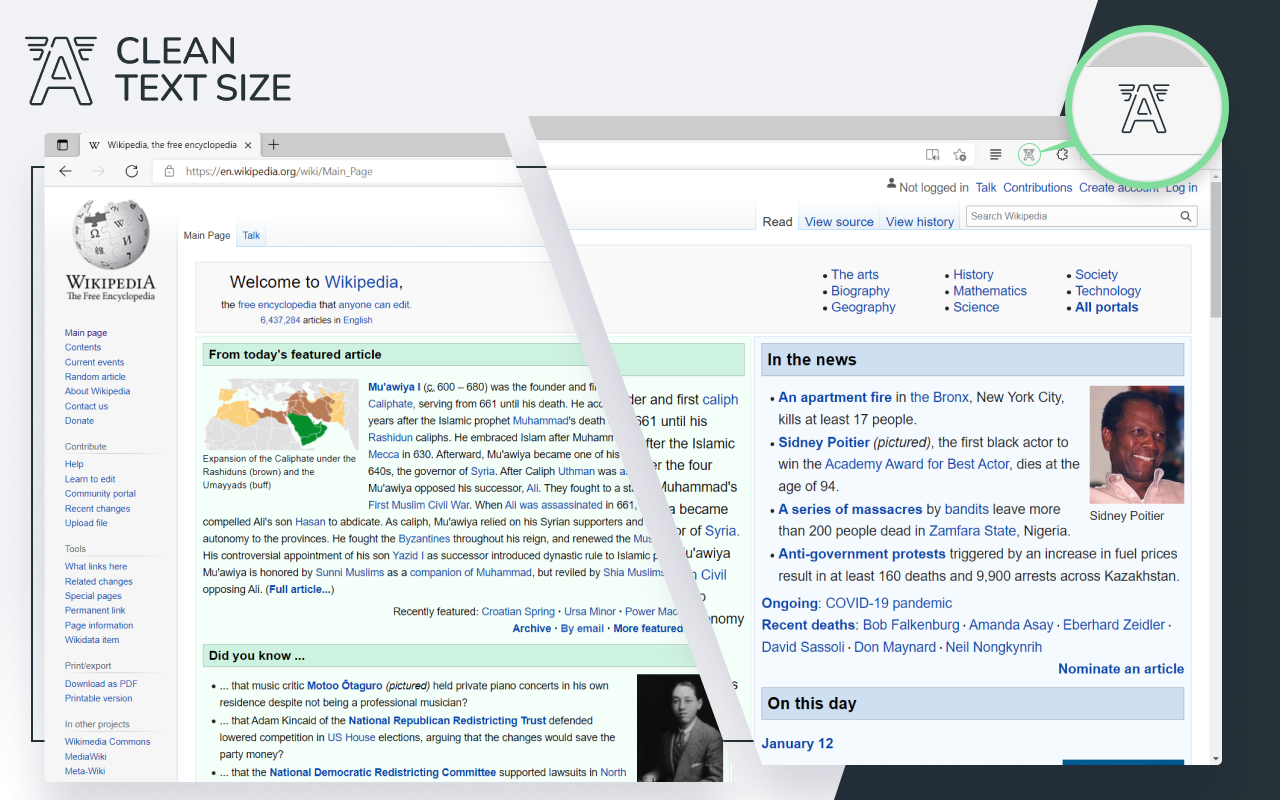1280x800 pixels.
Task: Click What links here in Tools
Action: point(96,566)
